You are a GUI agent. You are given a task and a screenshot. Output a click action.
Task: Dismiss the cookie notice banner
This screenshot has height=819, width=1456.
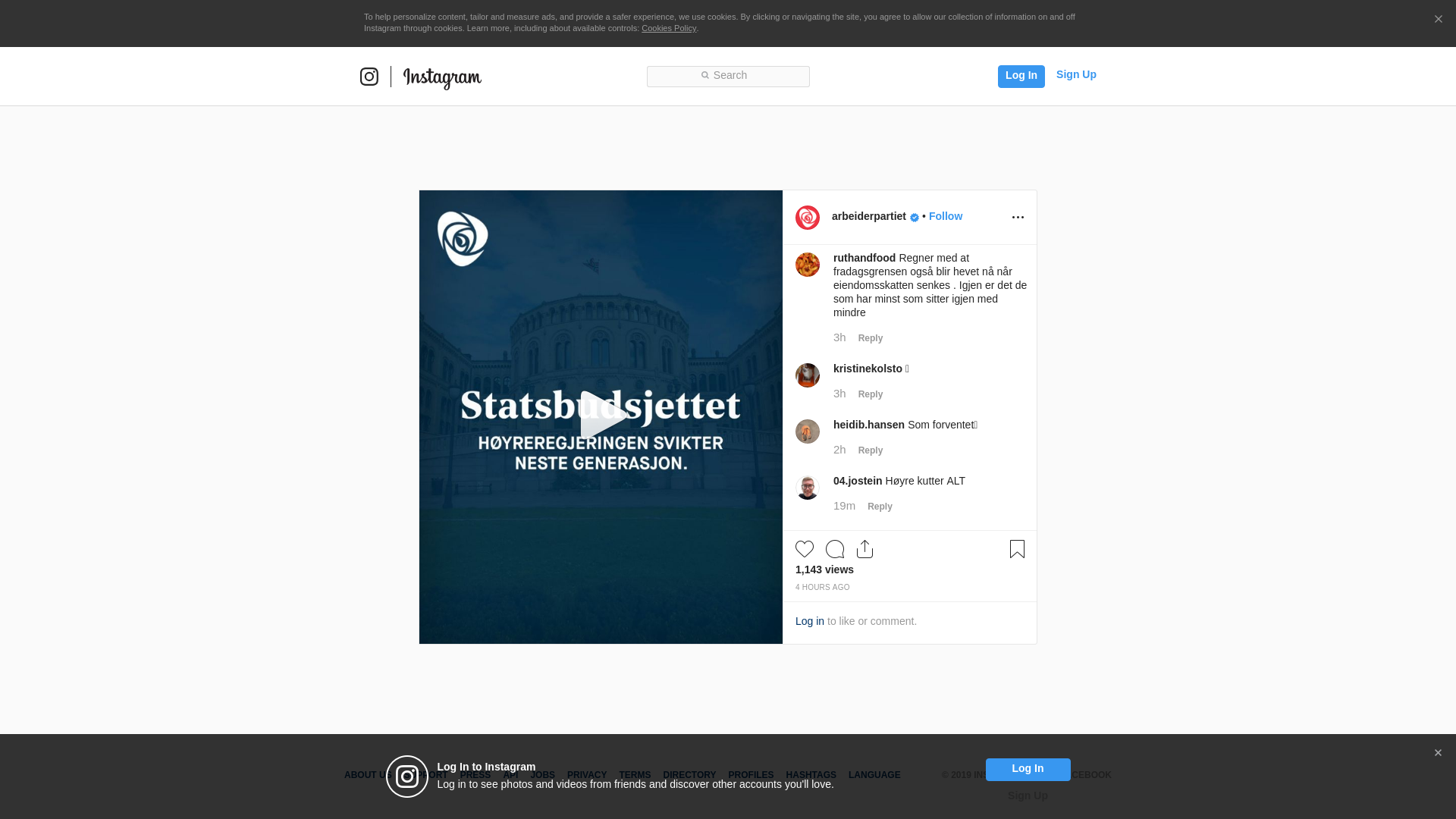click(x=1438, y=20)
